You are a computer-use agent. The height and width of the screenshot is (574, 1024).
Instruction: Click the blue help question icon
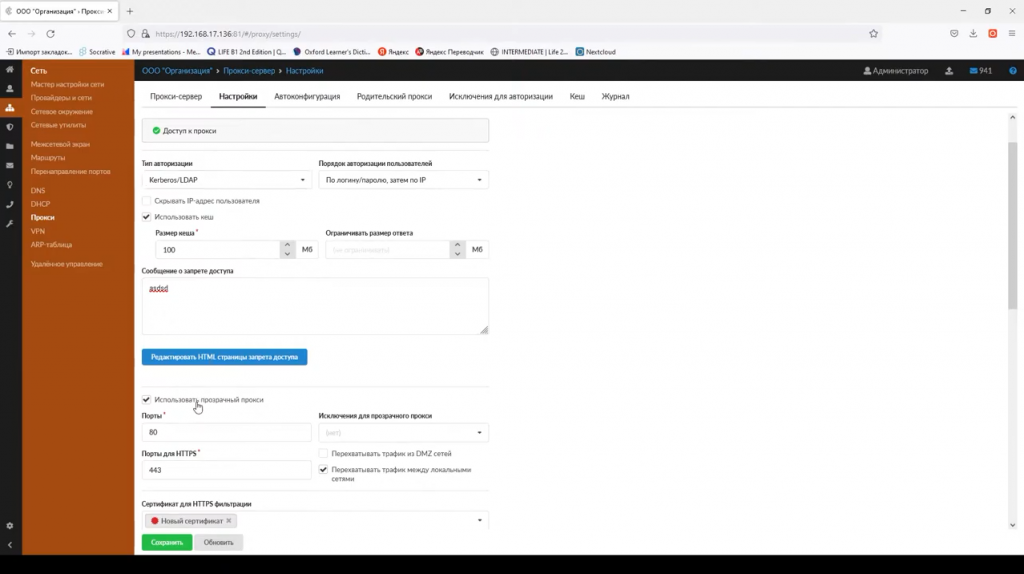(x=1013, y=71)
